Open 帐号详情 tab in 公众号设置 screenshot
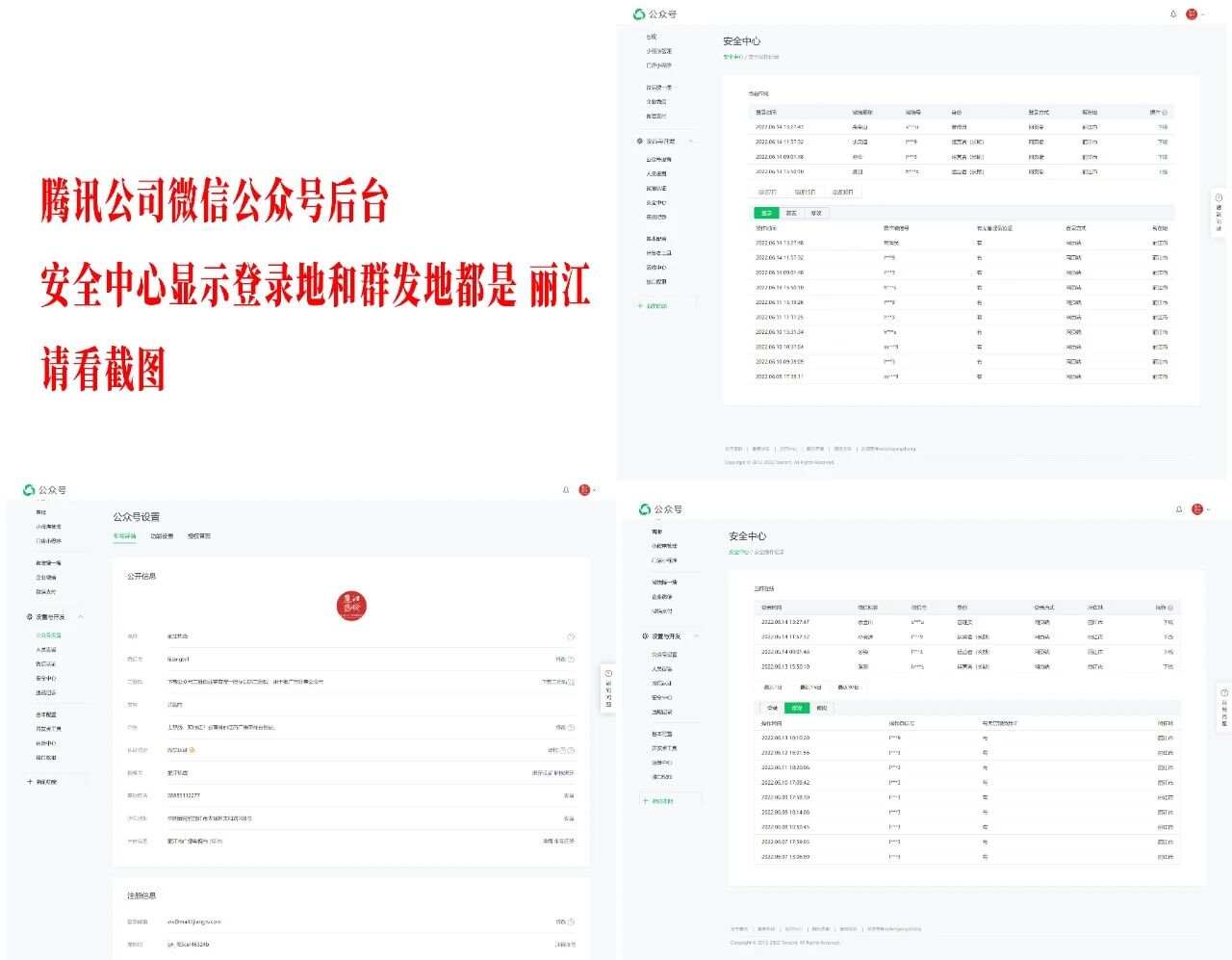Image resolution: width=1232 pixels, height=960 pixels. click(125, 536)
